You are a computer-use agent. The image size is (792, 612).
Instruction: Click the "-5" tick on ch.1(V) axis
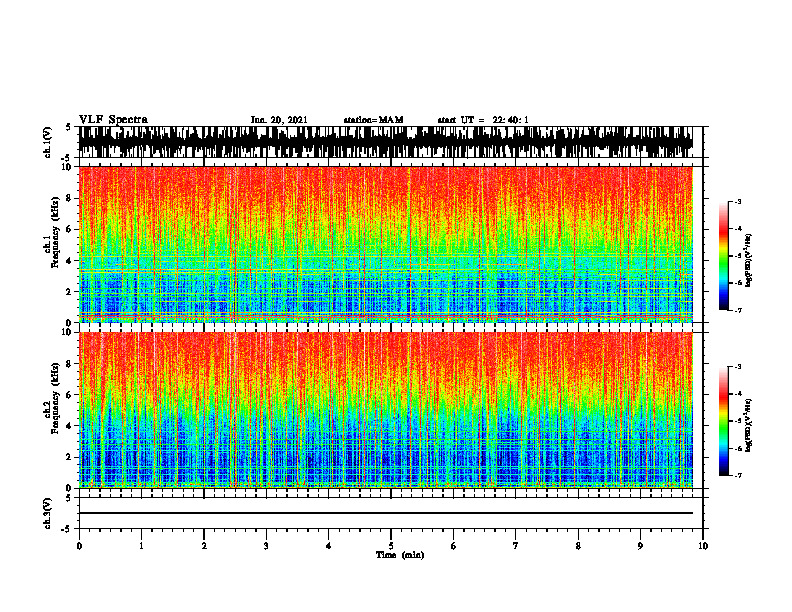pyautogui.click(x=67, y=158)
